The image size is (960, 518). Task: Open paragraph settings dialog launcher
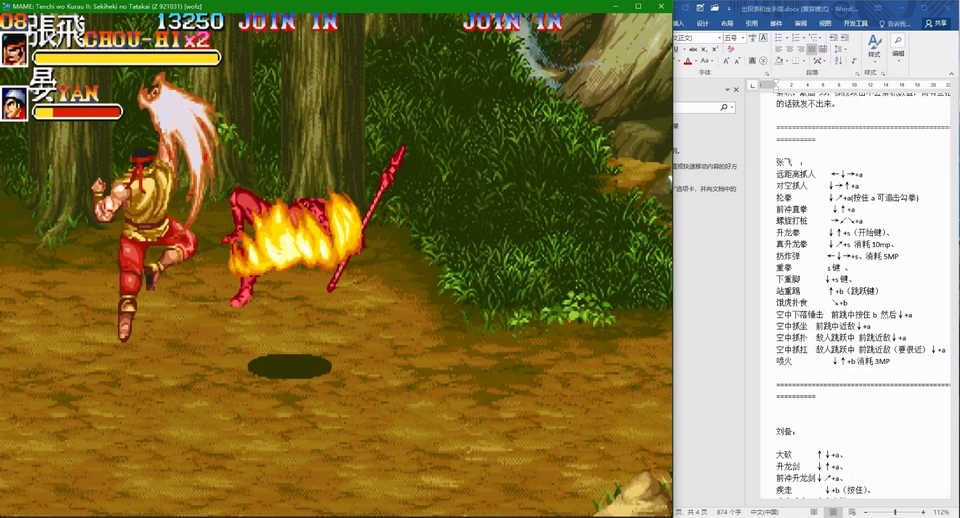(859, 72)
